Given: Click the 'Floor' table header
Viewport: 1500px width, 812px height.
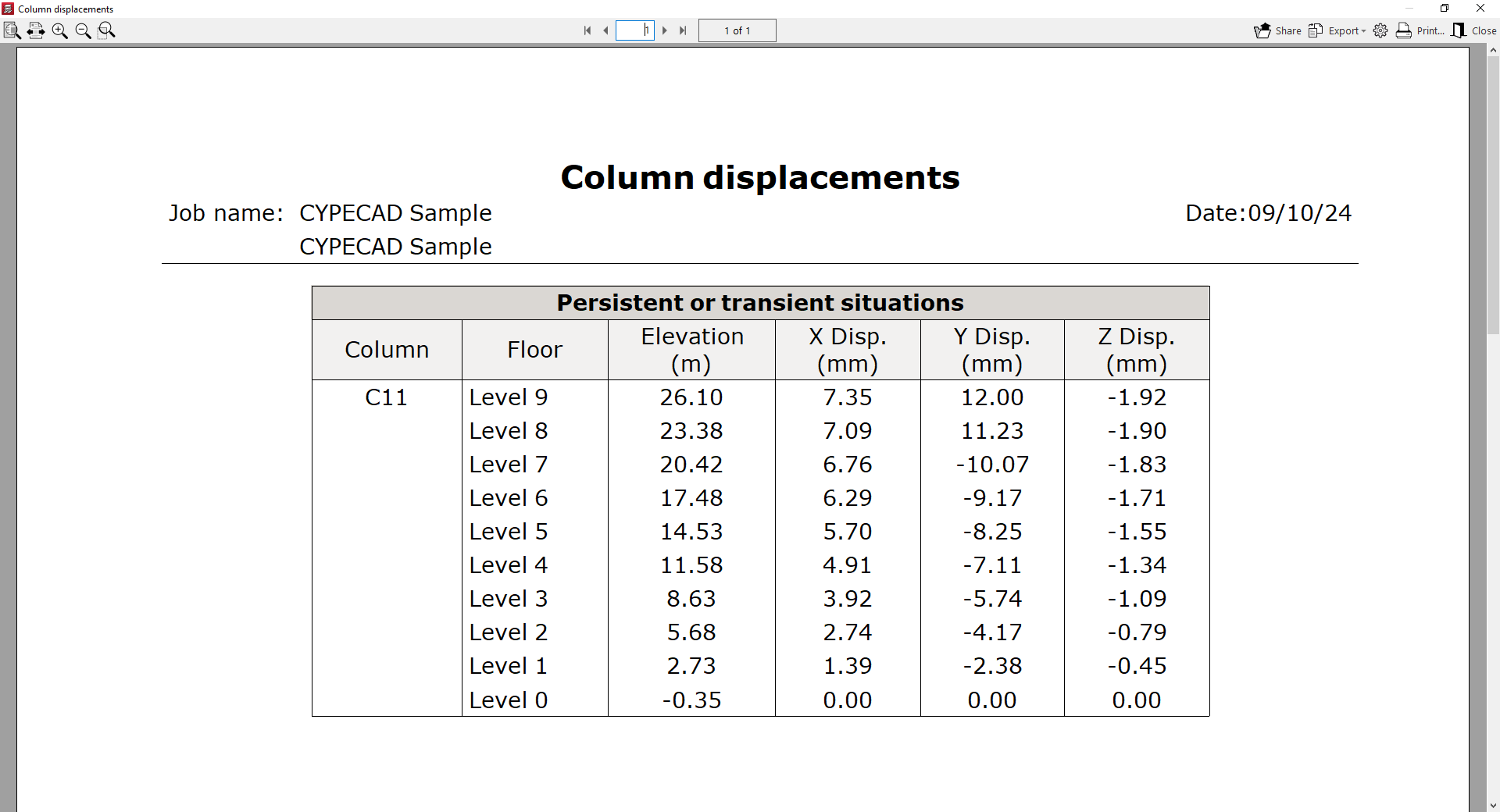Looking at the screenshot, I should pos(534,350).
